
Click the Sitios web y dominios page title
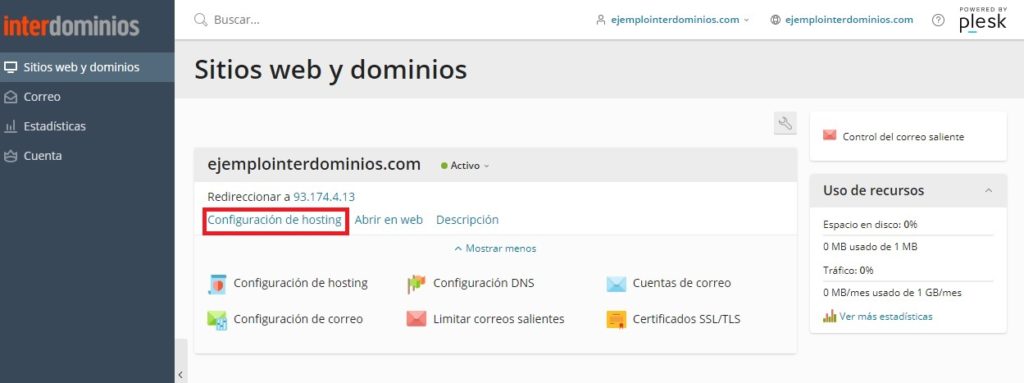pyautogui.click(x=330, y=69)
